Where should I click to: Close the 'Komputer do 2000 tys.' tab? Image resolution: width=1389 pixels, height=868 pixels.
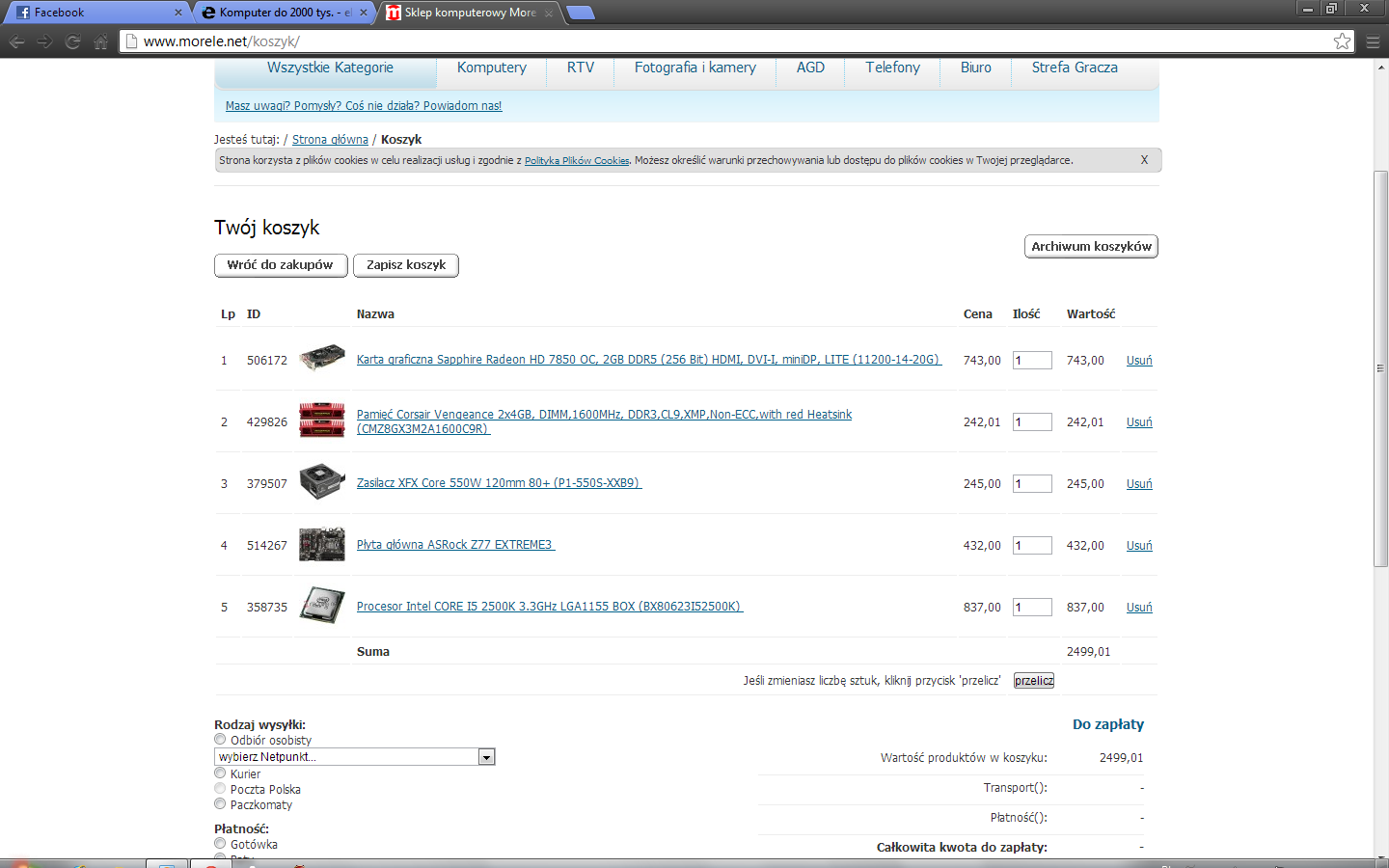coord(364,13)
